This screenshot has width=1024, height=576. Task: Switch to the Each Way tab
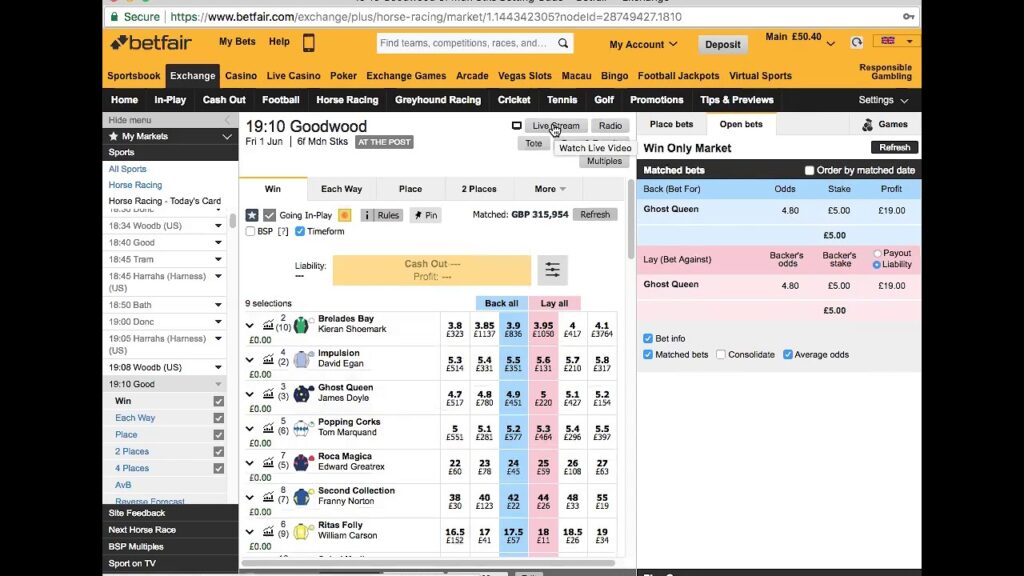tap(341, 189)
